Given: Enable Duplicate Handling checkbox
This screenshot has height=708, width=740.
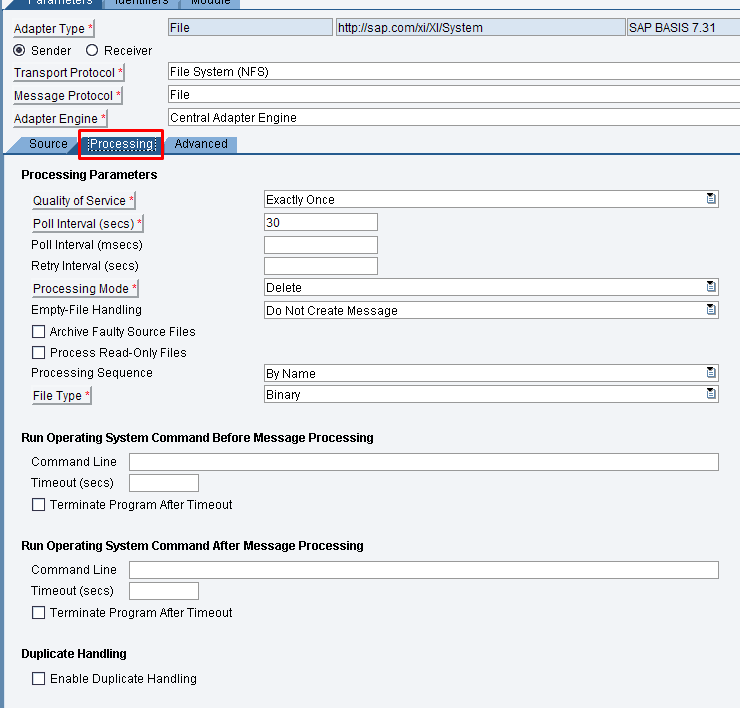Looking at the screenshot, I should [x=39, y=678].
